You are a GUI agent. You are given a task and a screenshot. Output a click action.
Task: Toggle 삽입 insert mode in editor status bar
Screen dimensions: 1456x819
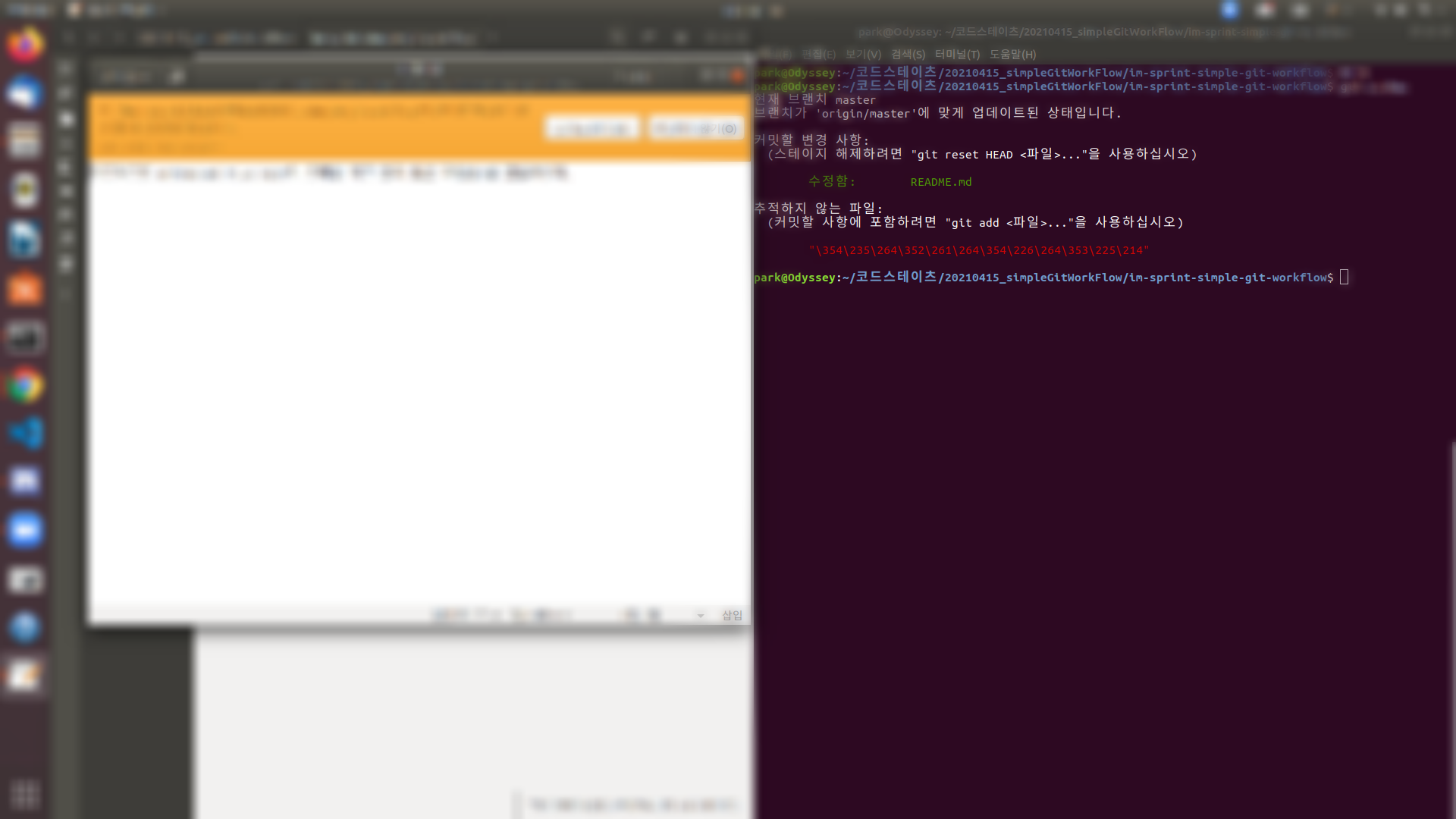click(732, 616)
